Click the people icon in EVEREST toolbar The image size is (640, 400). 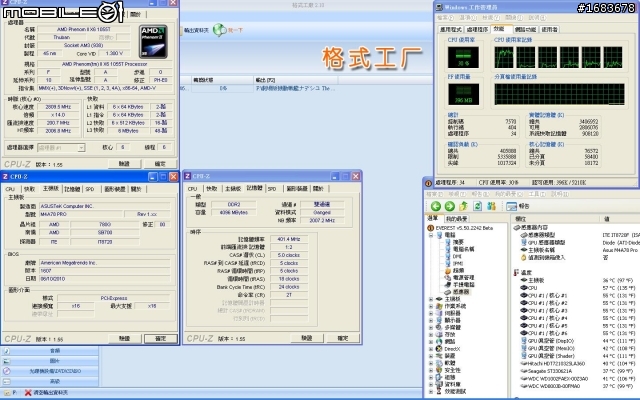pyautogui.click(x=491, y=206)
